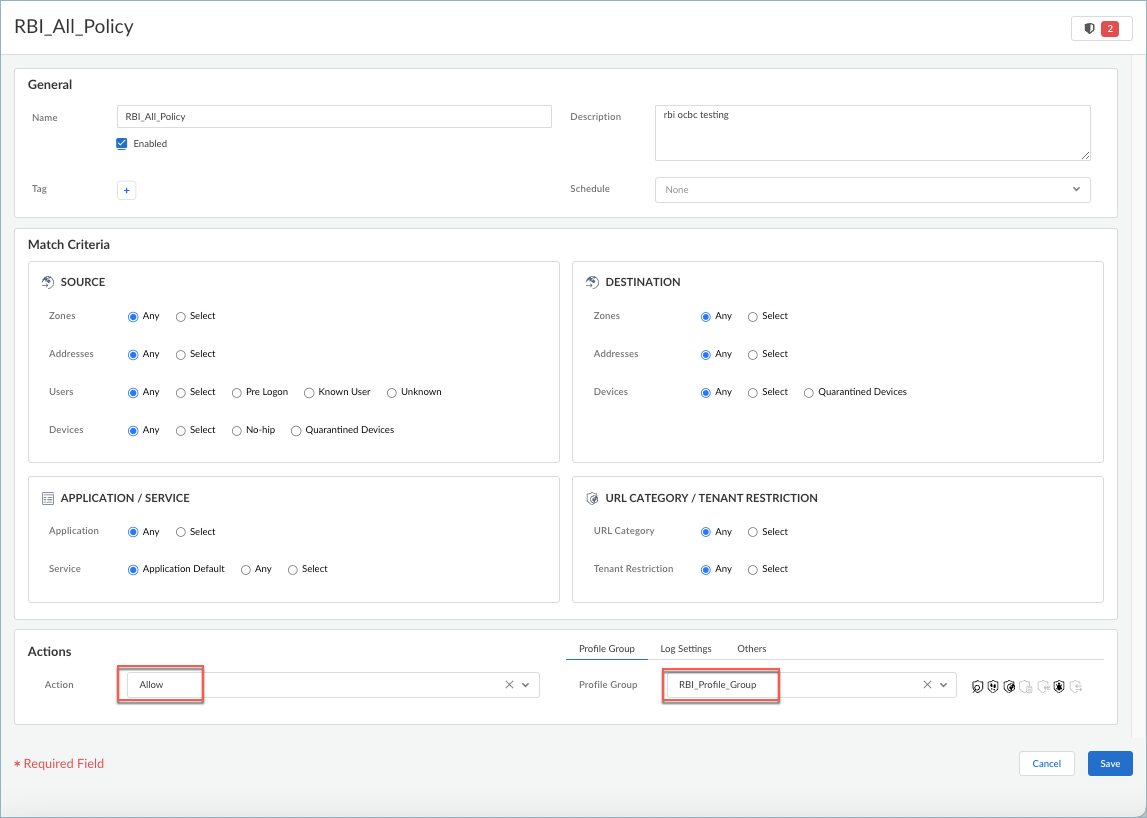Click the globe icon beside SOURCE heading
Image resolution: width=1147 pixels, height=818 pixels.
point(48,282)
